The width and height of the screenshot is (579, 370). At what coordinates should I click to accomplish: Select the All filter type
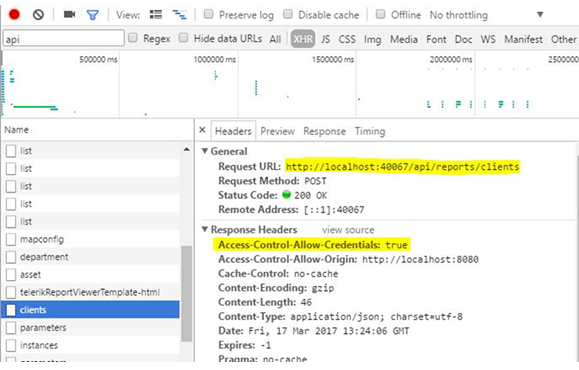275,39
